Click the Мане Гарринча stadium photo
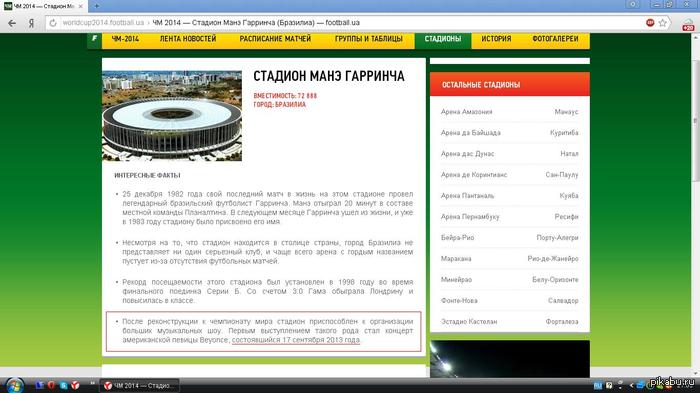 [x=172, y=116]
